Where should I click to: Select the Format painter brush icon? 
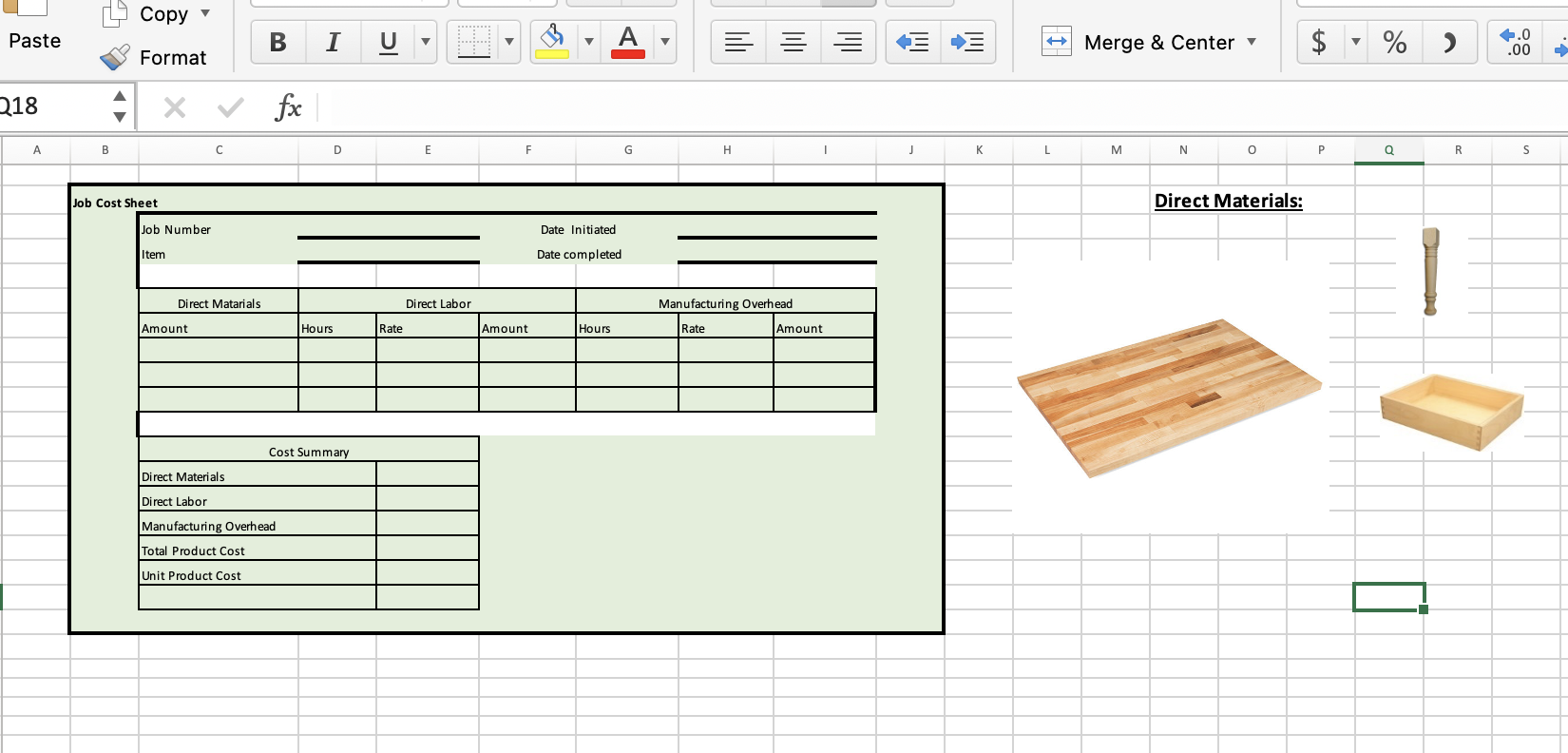click(115, 58)
